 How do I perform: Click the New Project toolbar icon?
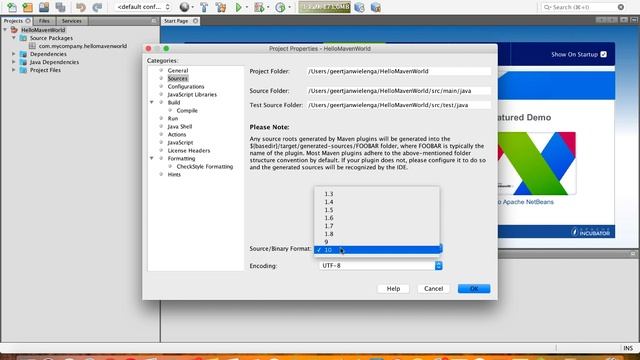[x=28, y=7]
